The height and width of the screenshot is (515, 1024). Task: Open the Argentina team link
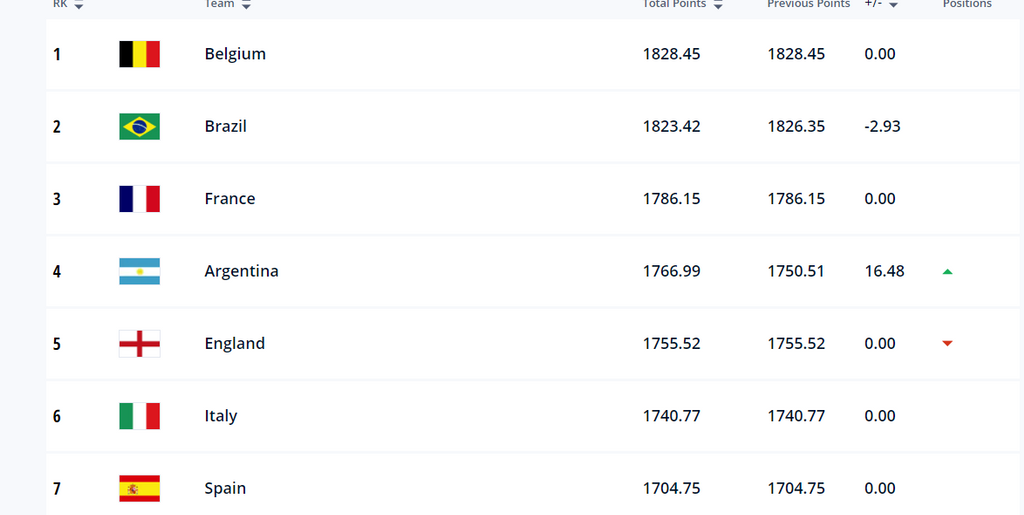point(241,271)
